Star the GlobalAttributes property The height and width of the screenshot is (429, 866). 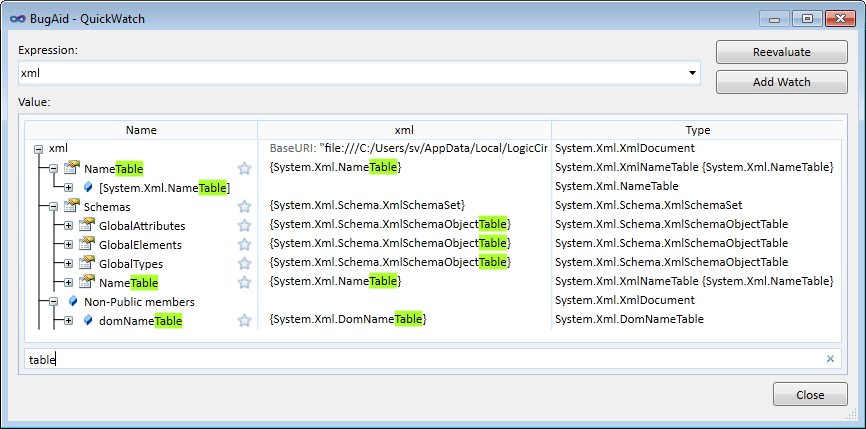pyautogui.click(x=243, y=225)
